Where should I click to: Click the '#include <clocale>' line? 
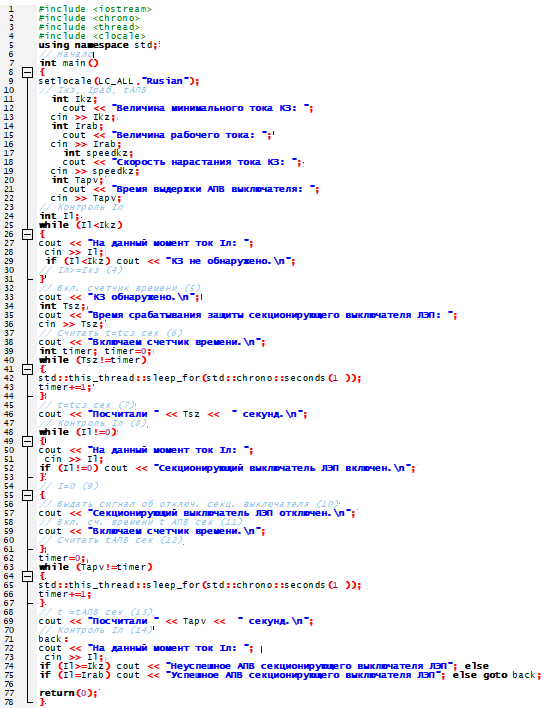(92, 36)
